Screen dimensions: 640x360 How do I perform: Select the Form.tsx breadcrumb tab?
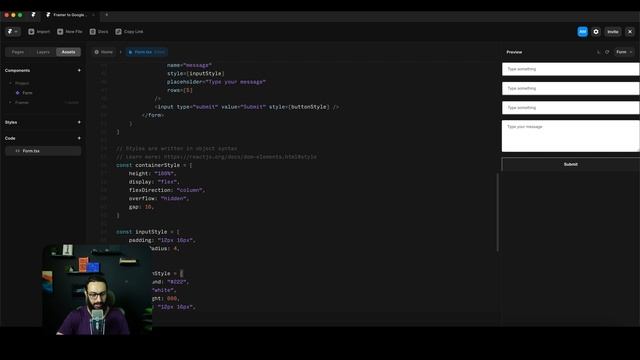pos(147,52)
